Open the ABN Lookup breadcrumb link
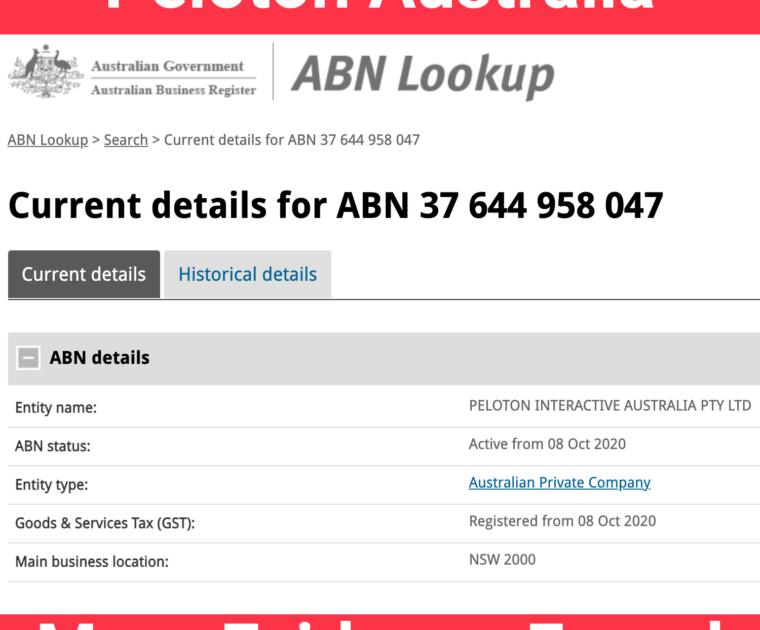This screenshot has height=630, width=760. [48, 140]
